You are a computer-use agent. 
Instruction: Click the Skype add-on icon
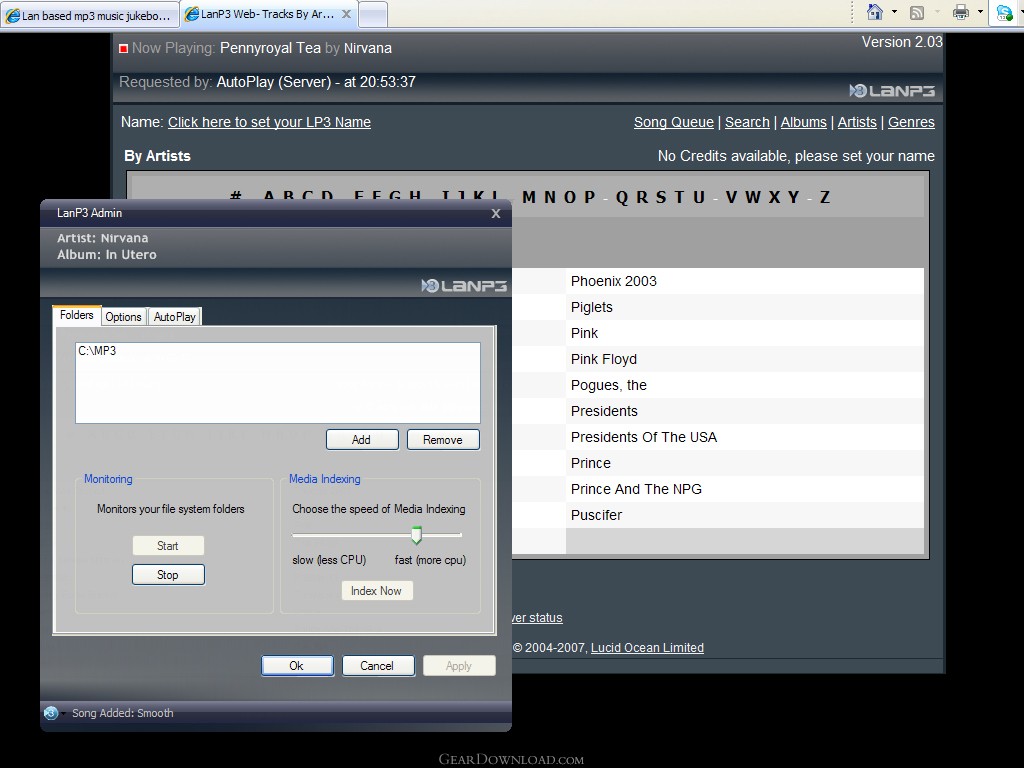pos(1004,12)
